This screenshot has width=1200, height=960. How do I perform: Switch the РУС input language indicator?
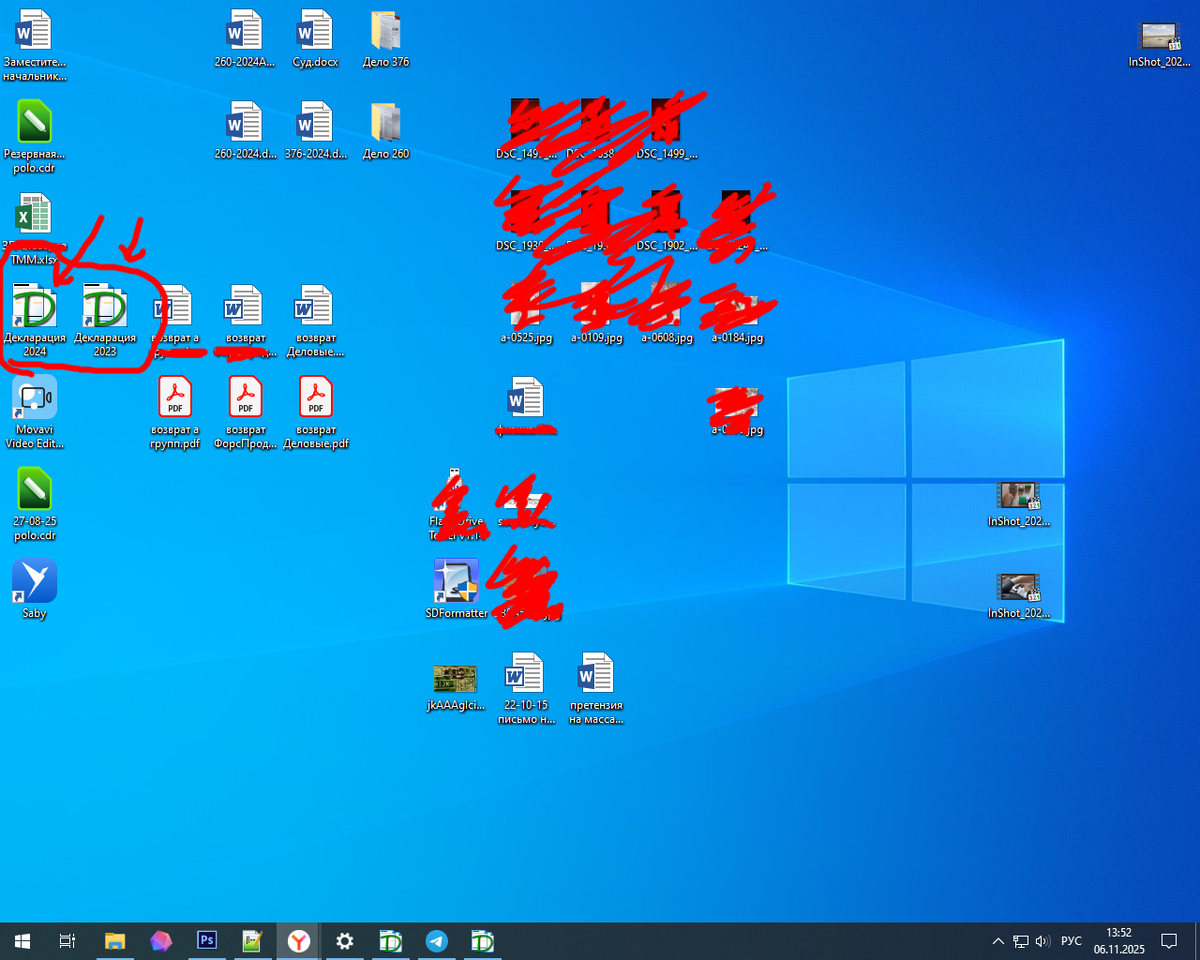pos(1071,941)
